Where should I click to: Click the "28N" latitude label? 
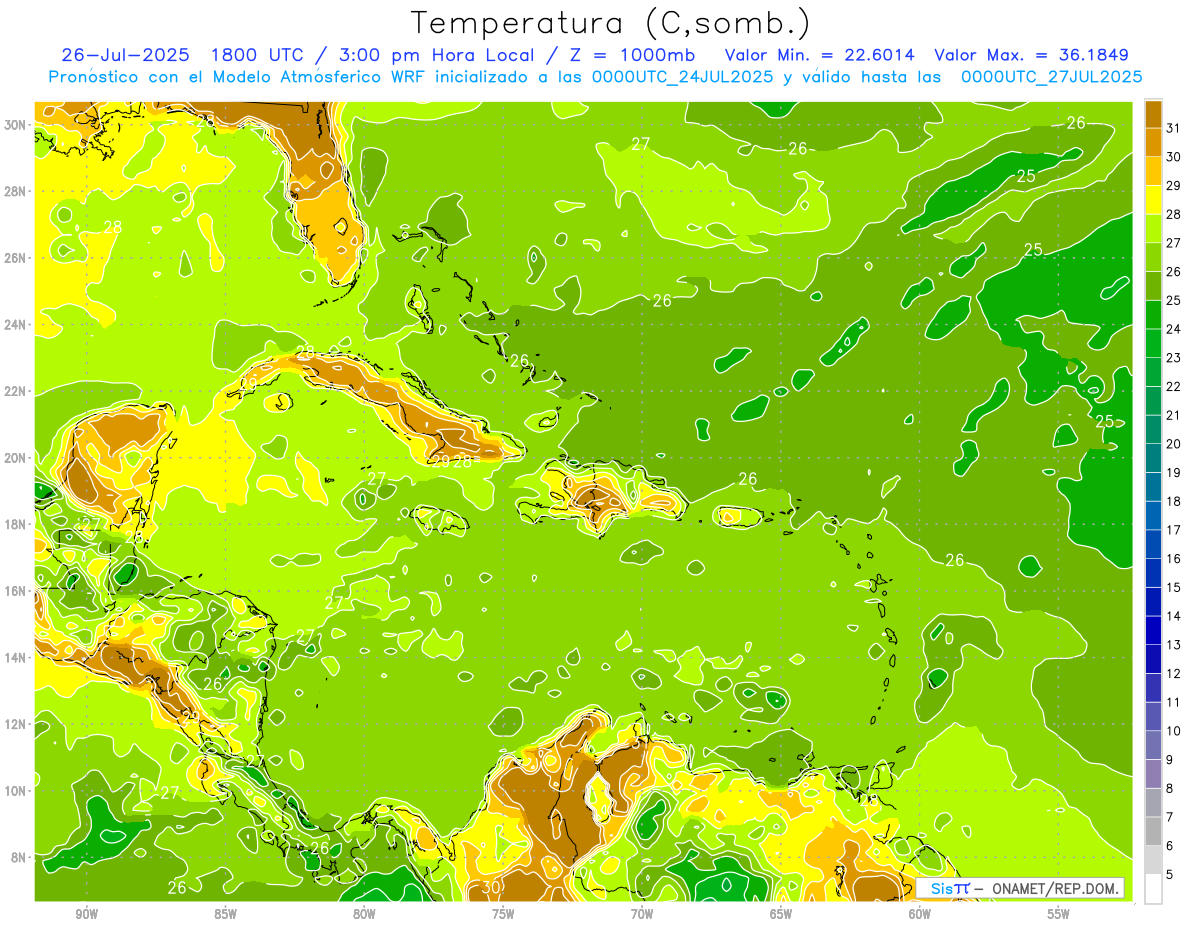click(x=16, y=191)
